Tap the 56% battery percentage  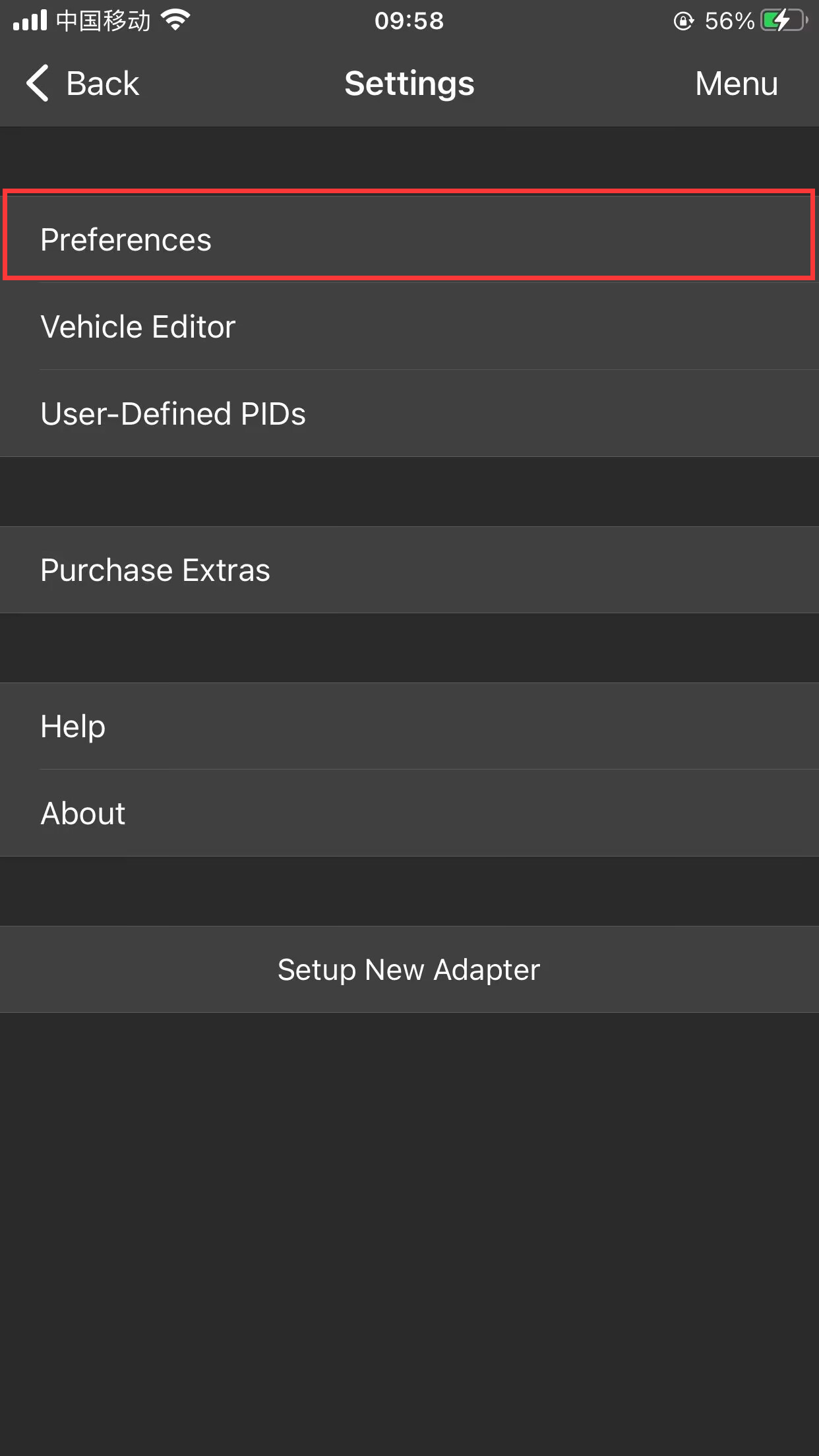[x=729, y=21]
